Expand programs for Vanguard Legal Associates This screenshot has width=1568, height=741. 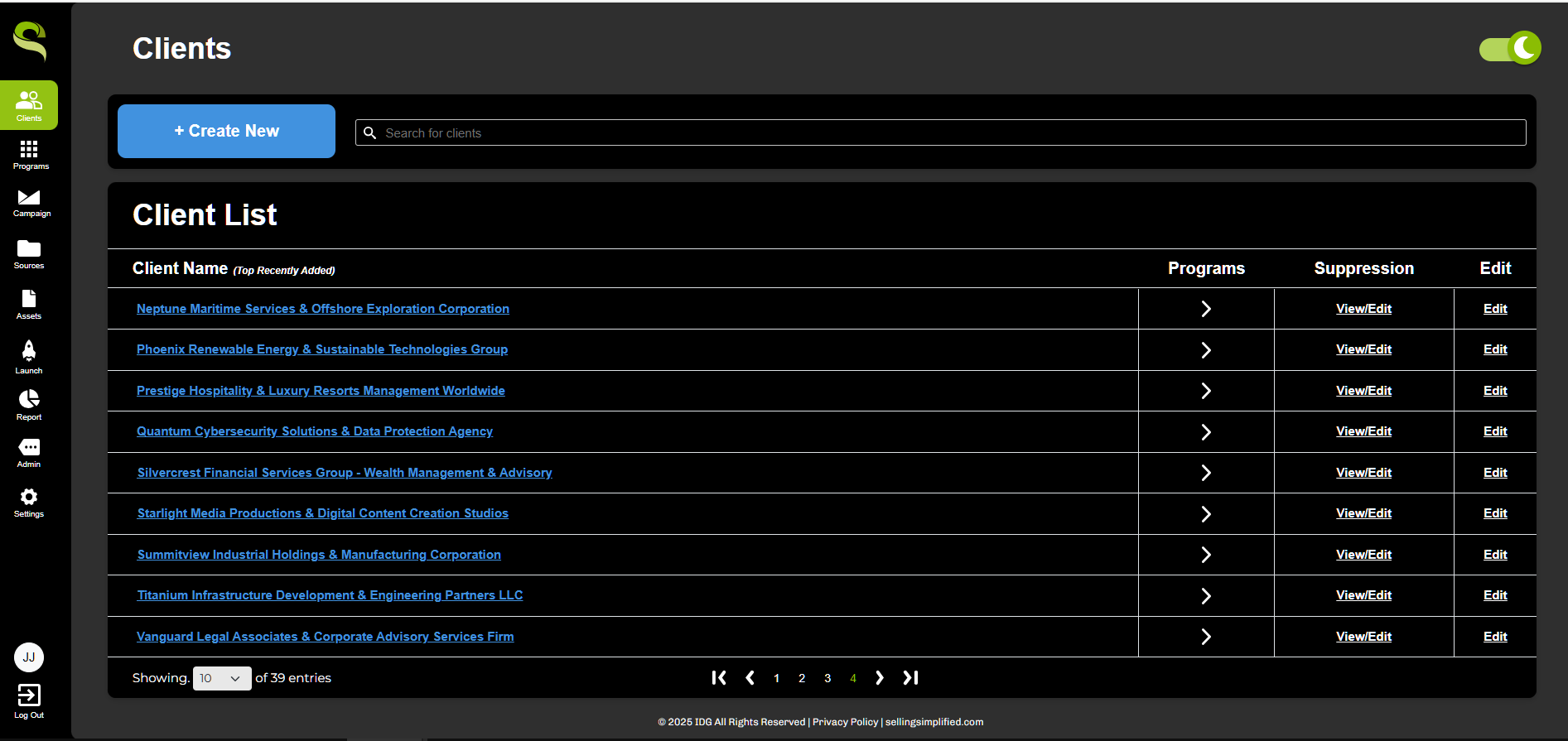(x=1206, y=637)
